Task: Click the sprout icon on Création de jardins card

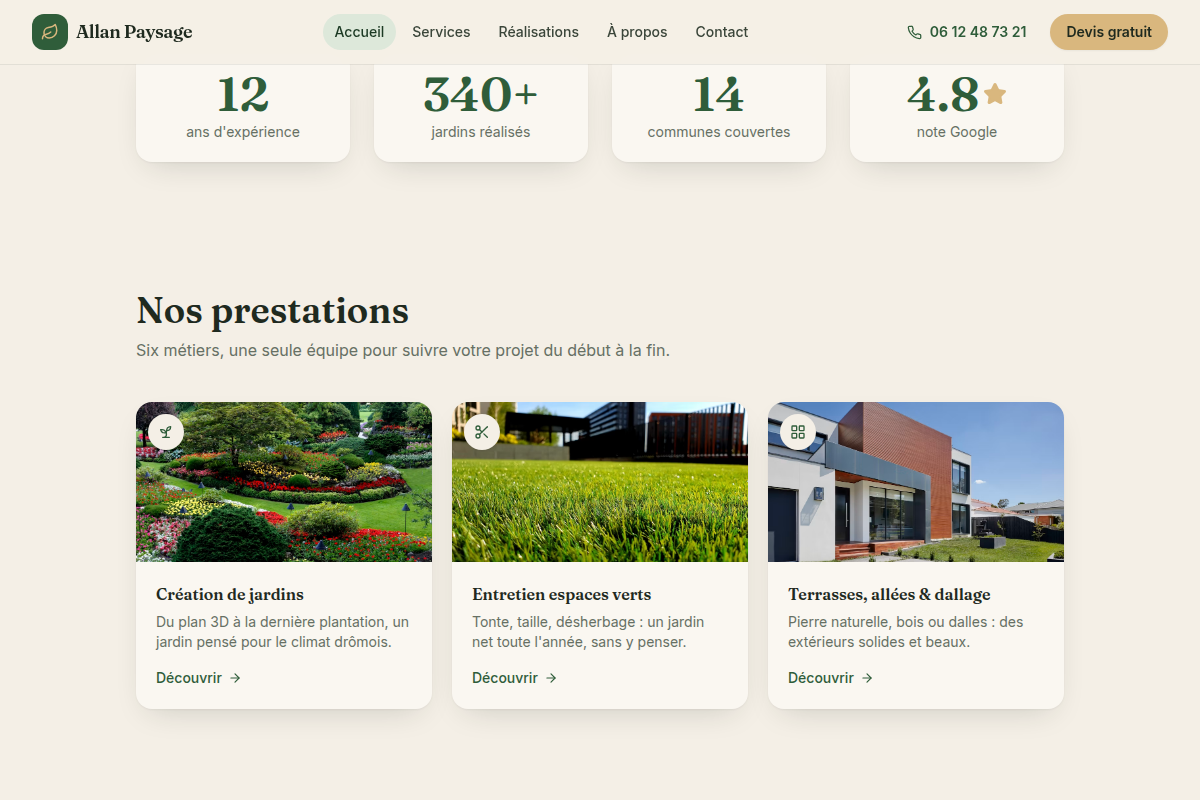Action: (166, 432)
